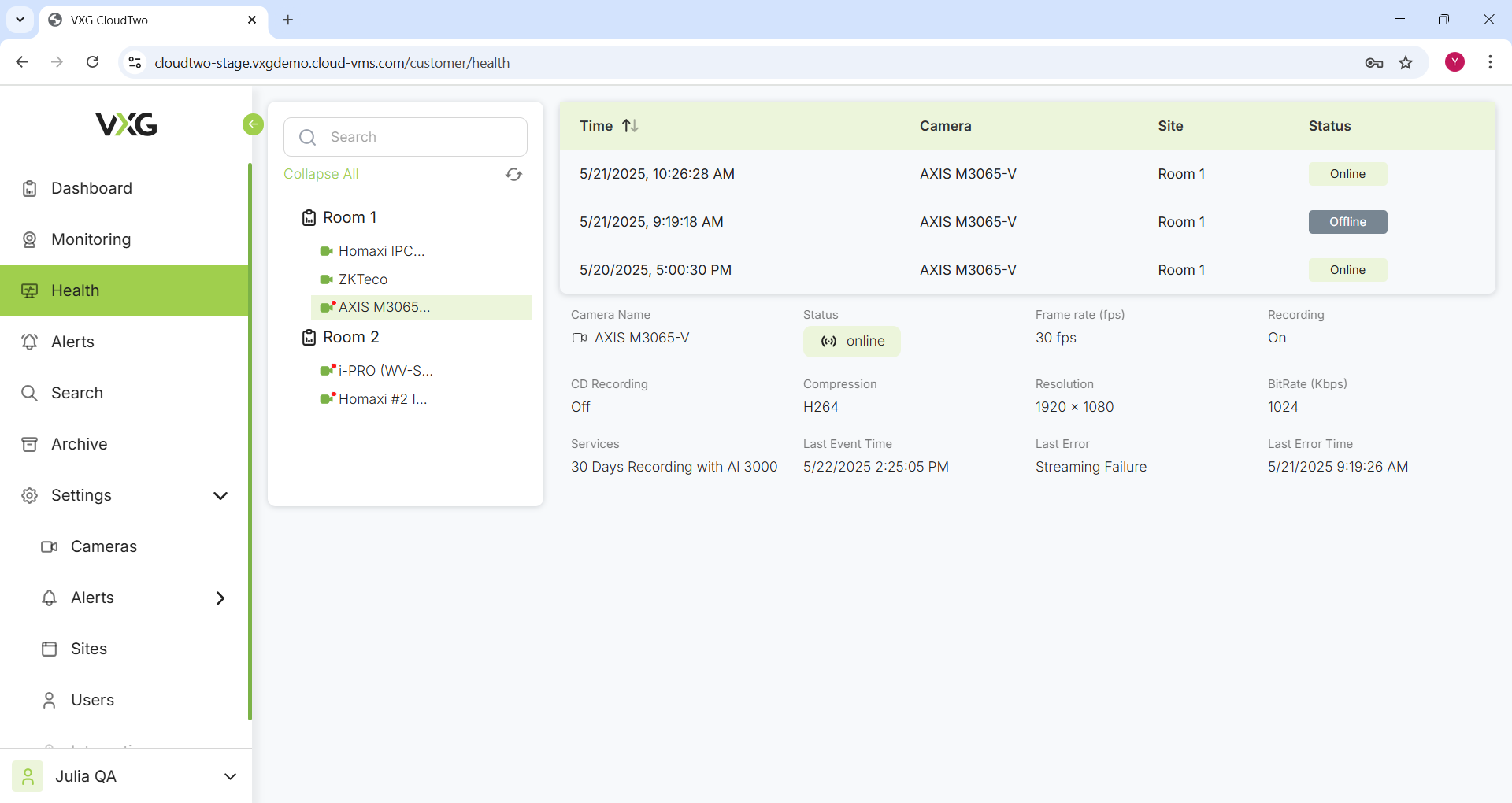Open the Dashboard page
This screenshot has width=1512, height=803.
click(x=91, y=188)
